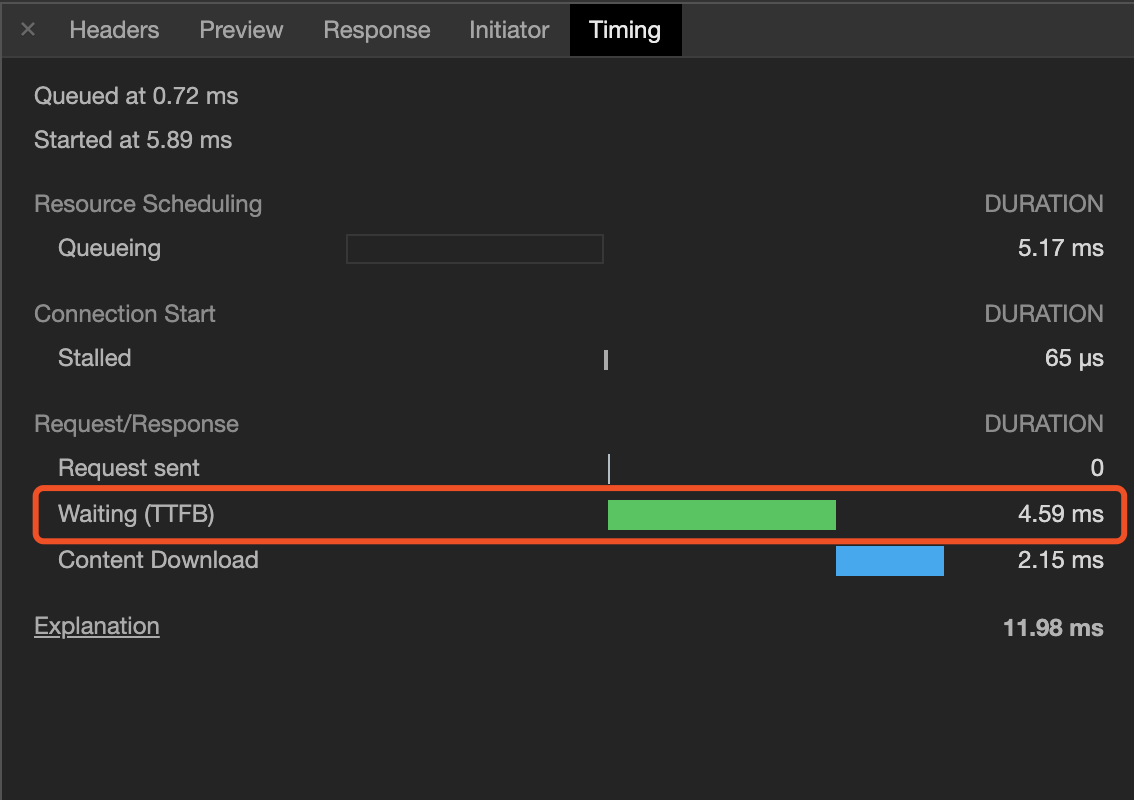Screen dimensions: 1134x800
Task: Open the Preview tab
Action: click(x=241, y=30)
